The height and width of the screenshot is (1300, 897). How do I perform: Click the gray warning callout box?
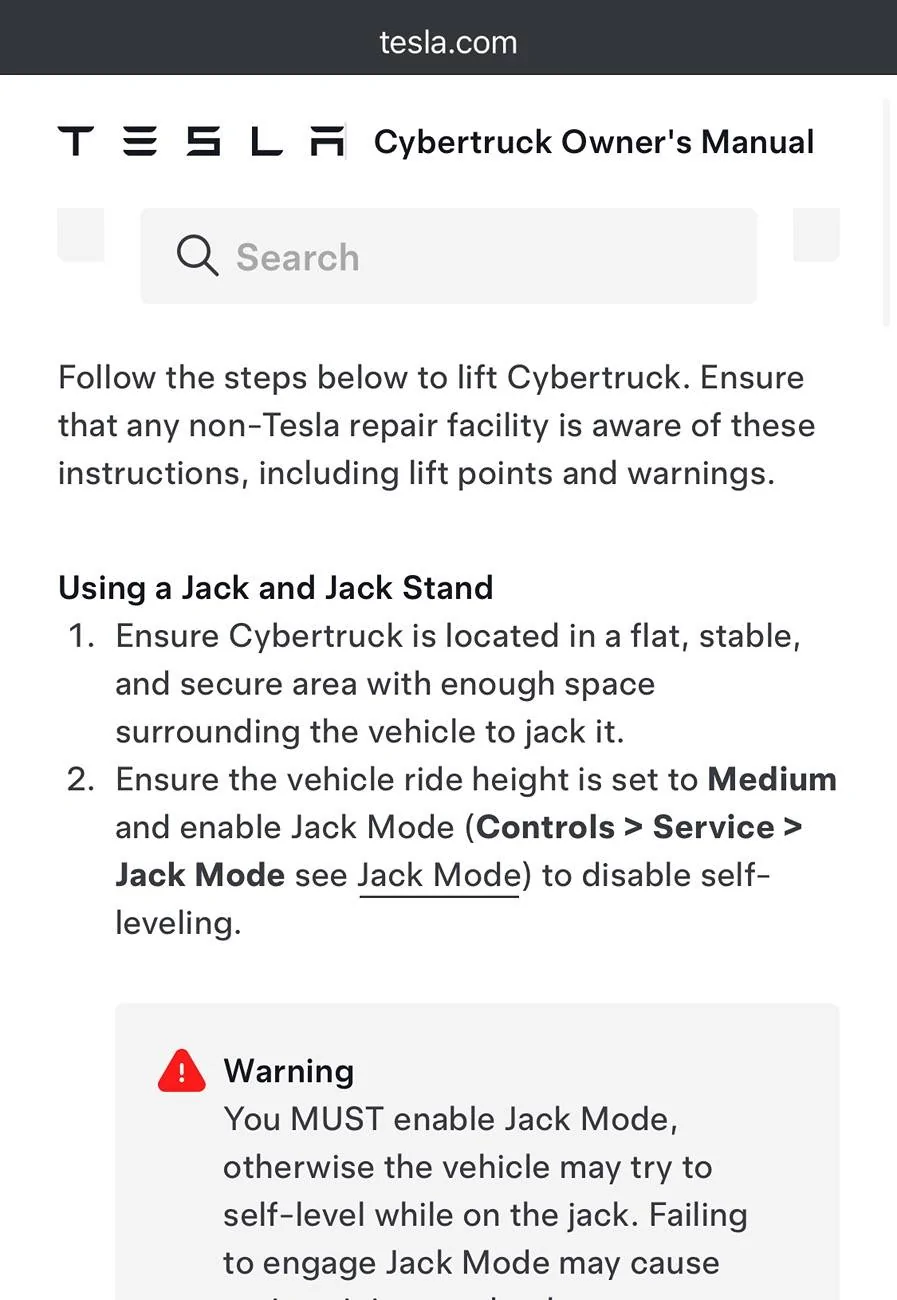click(477, 1152)
